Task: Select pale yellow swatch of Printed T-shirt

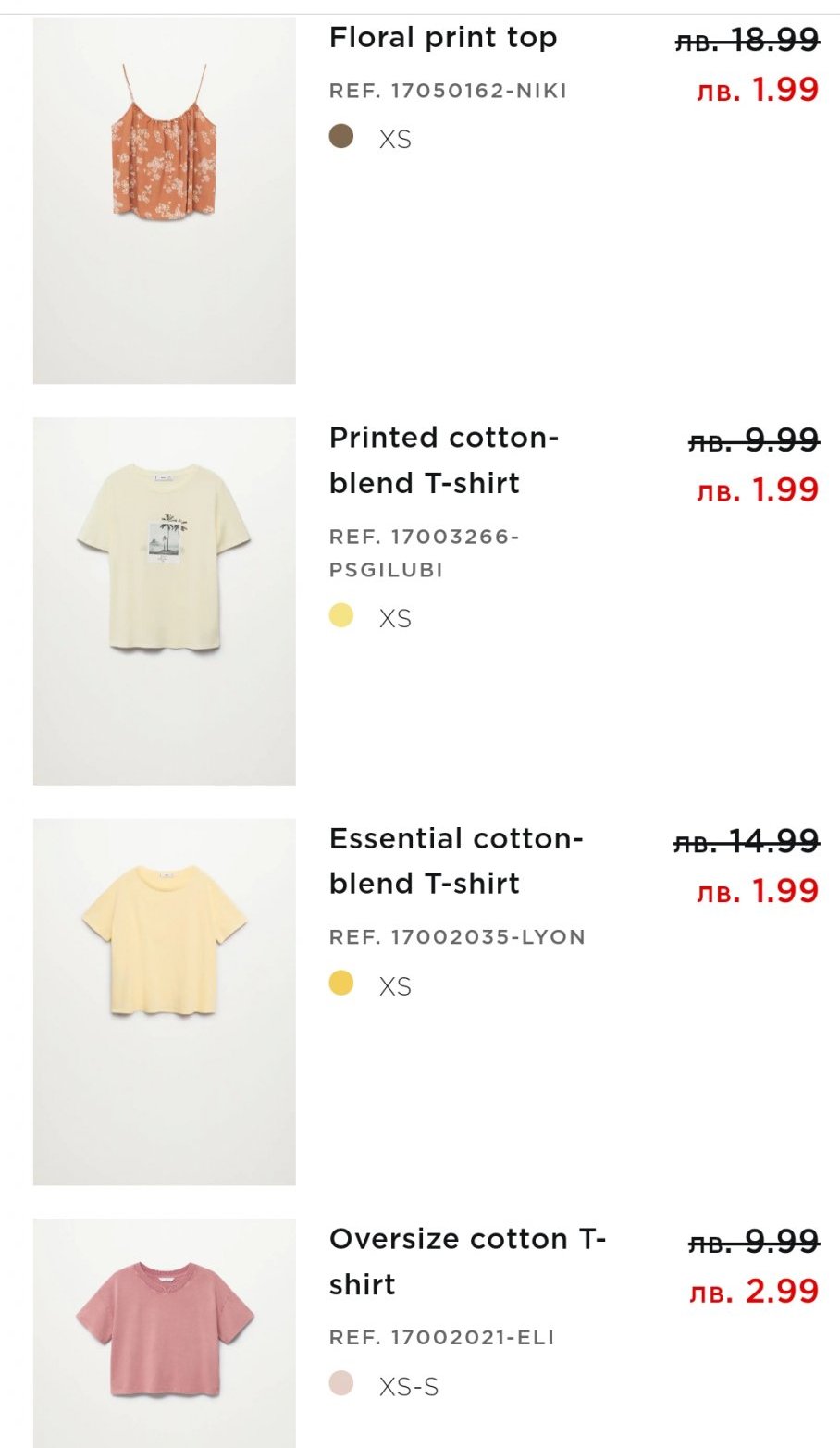Action: 341,615
